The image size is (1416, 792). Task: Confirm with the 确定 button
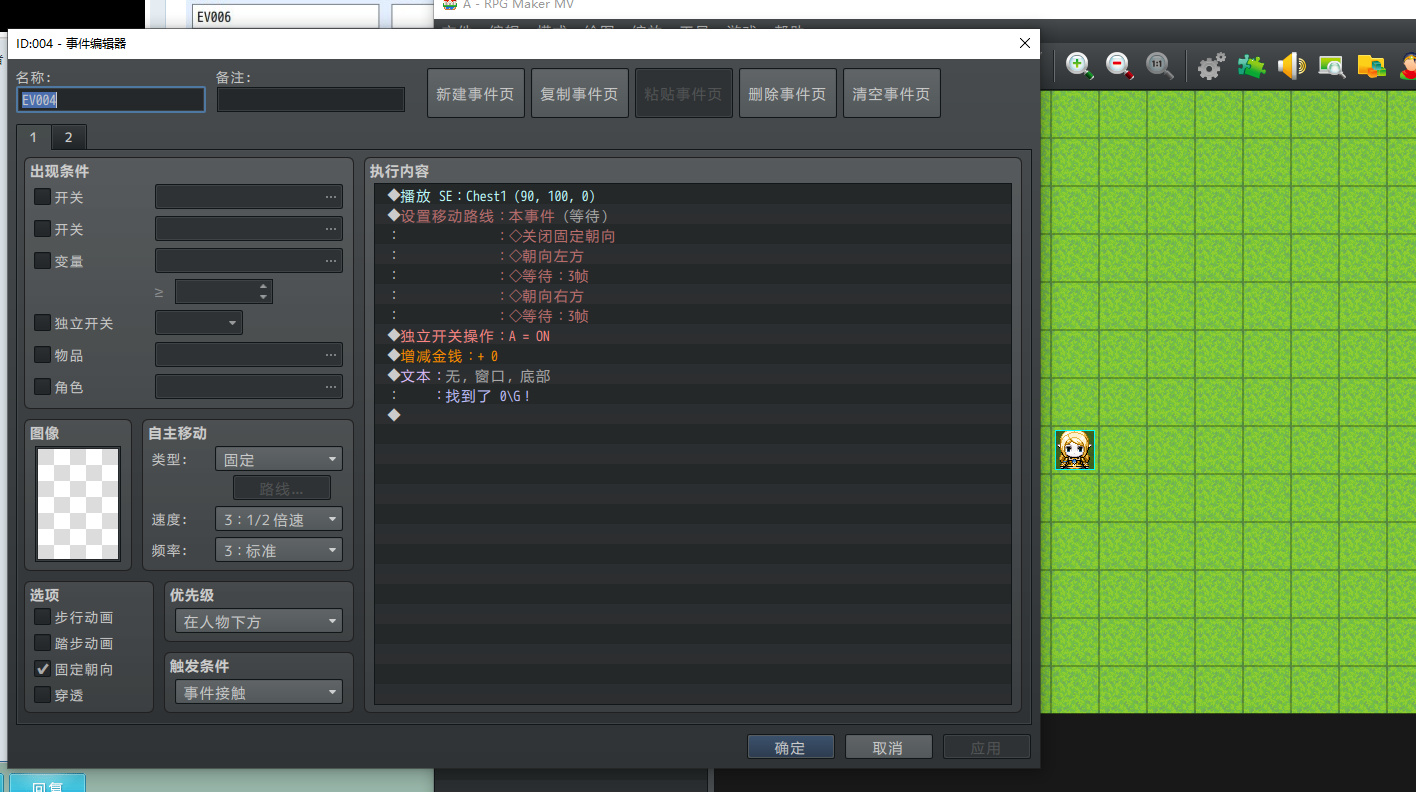[x=790, y=747]
